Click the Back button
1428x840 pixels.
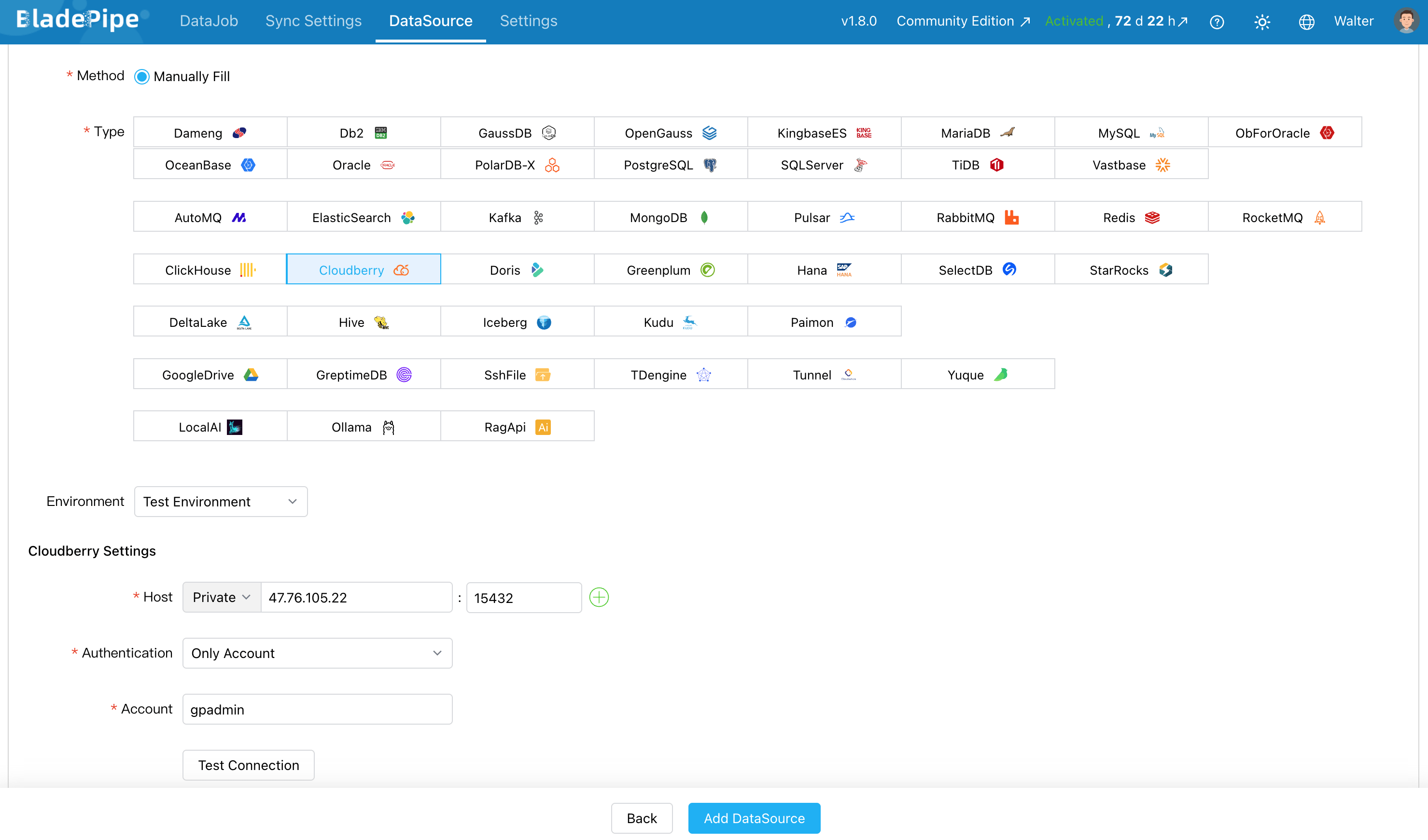642,818
